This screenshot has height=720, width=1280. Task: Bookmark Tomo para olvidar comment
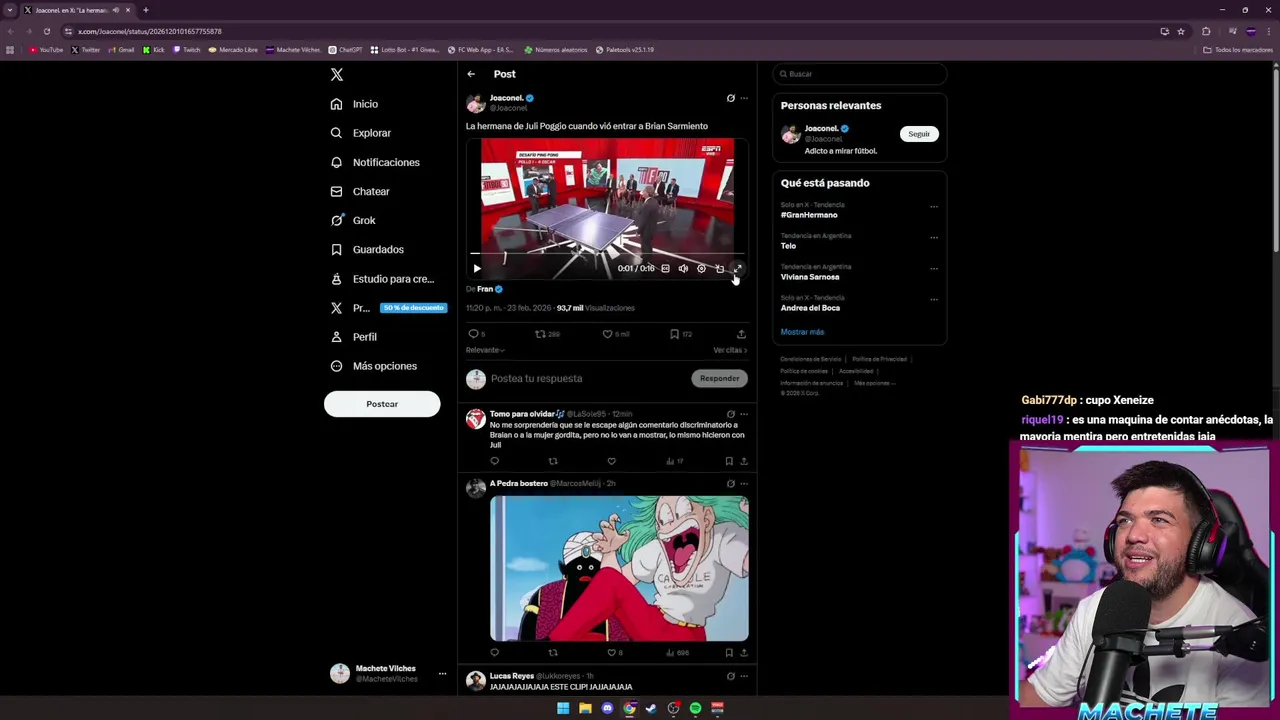click(729, 461)
